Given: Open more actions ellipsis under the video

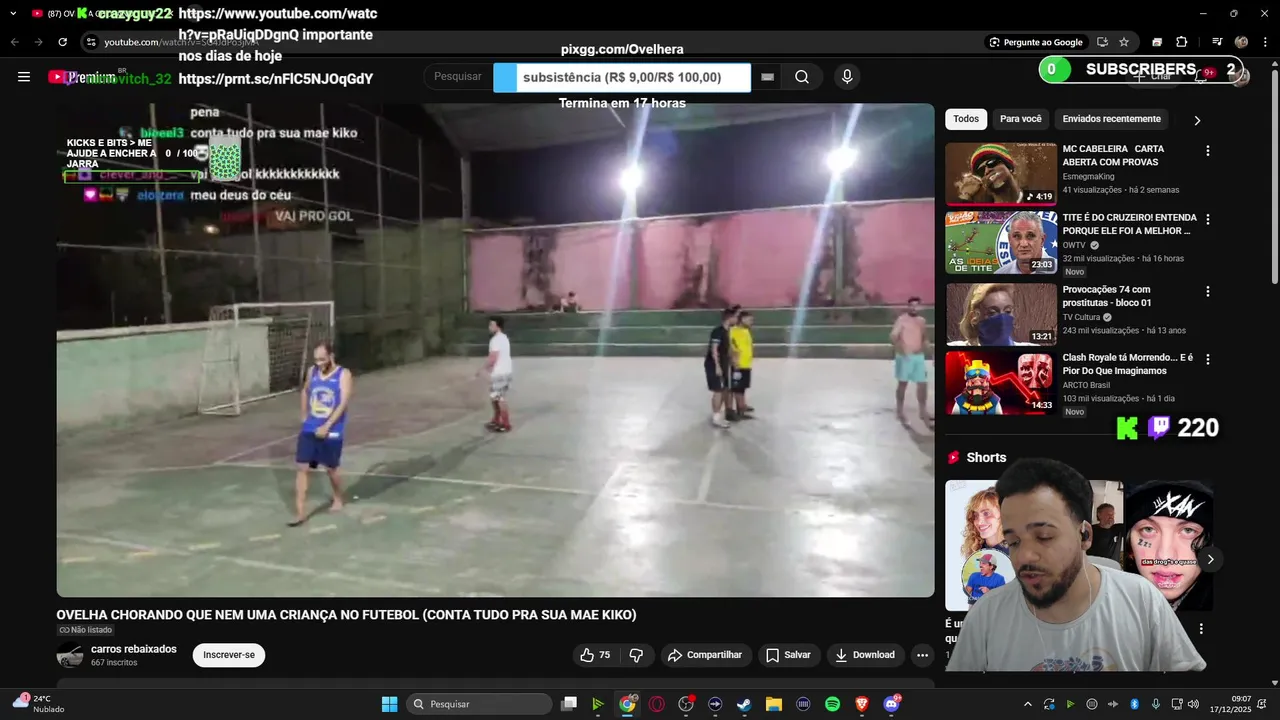Looking at the screenshot, I should coord(922,655).
